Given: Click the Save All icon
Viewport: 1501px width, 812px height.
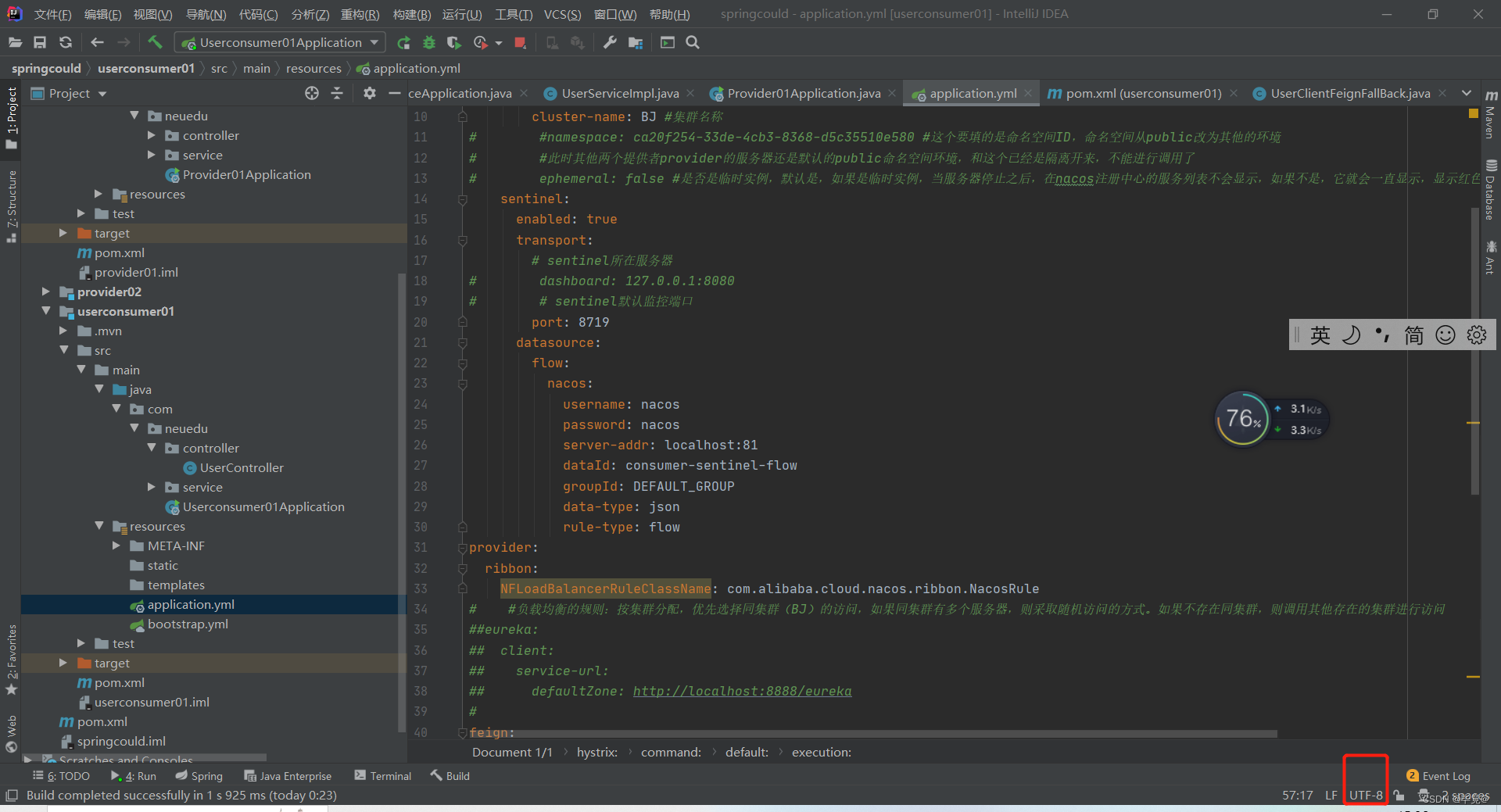Looking at the screenshot, I should [40, 42].
